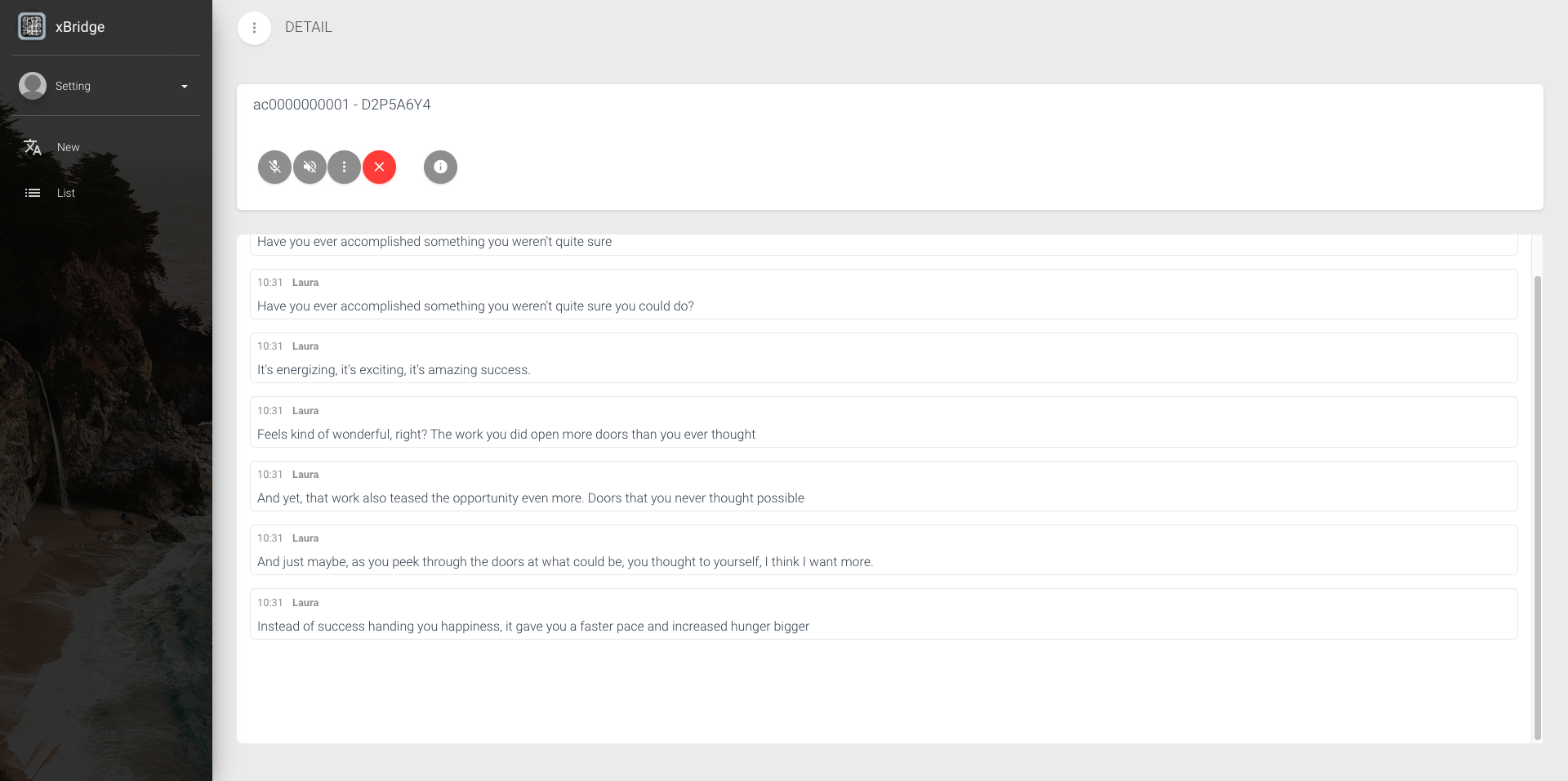
Task: Expand the Setting dropdown arrow
Action: pos(185,87)
